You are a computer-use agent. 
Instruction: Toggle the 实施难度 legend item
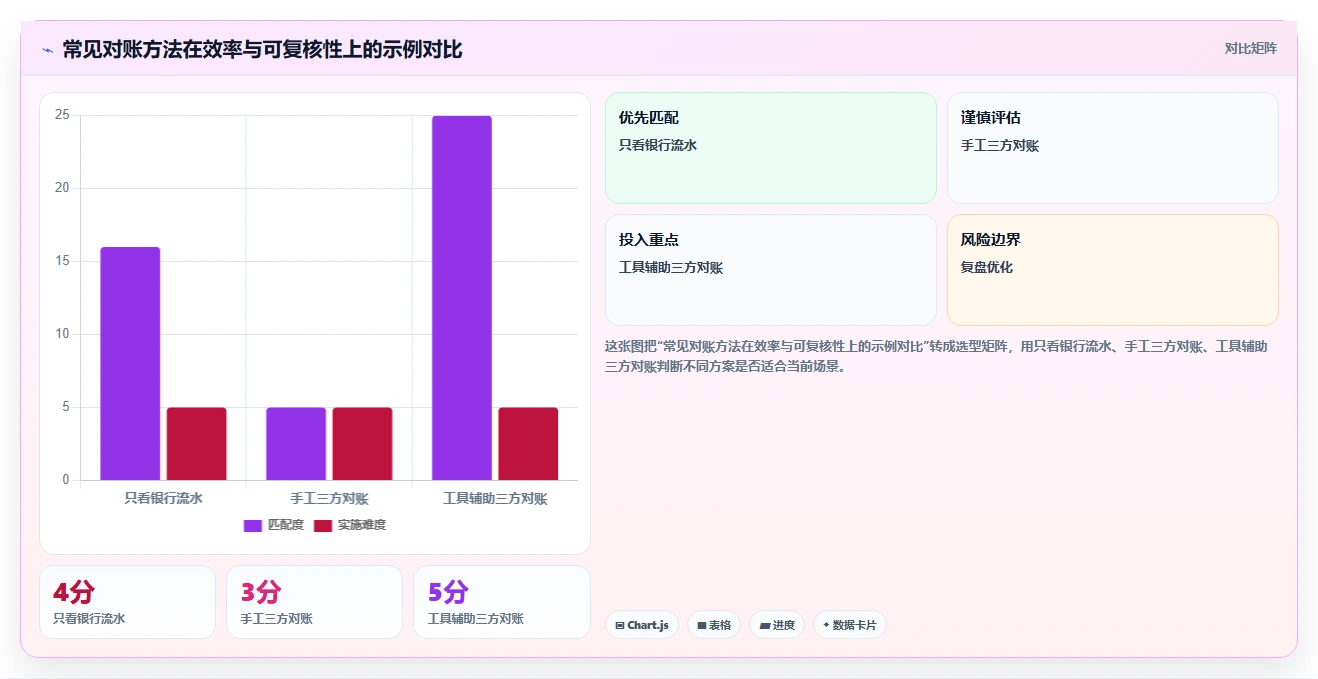coord(350,525)
